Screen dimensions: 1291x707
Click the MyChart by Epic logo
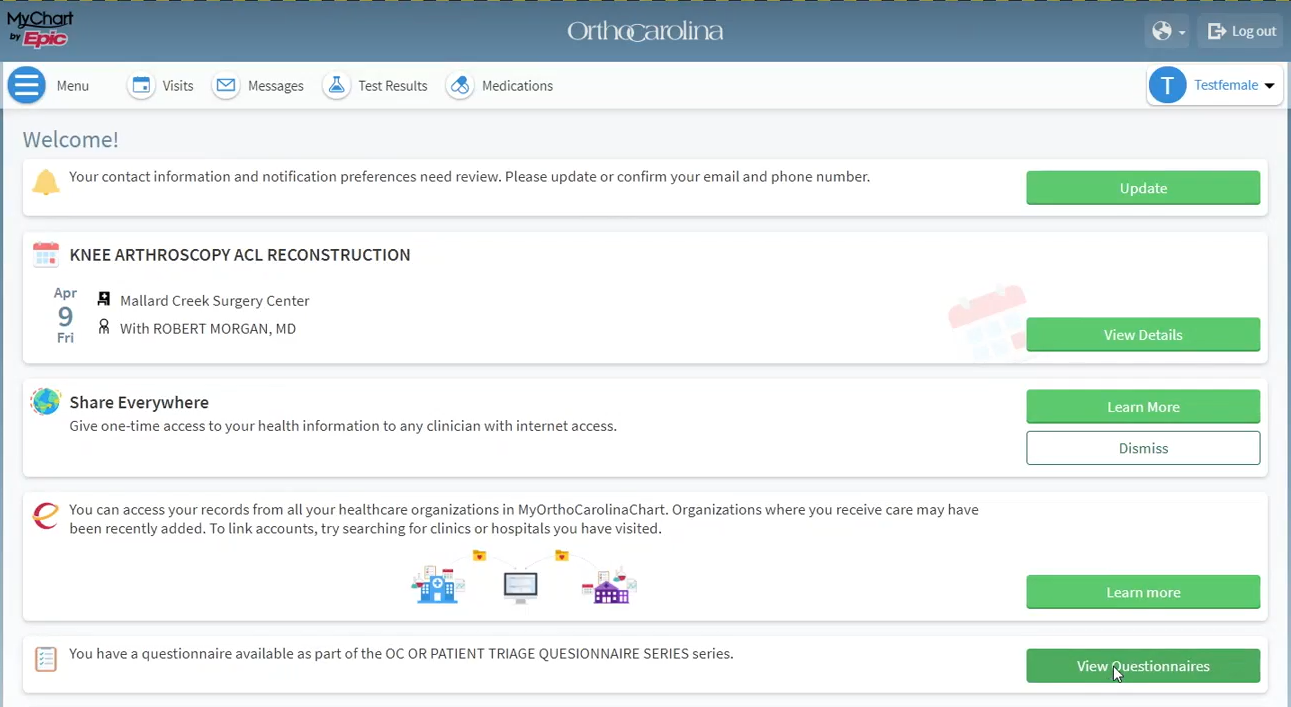pos(40,29)
